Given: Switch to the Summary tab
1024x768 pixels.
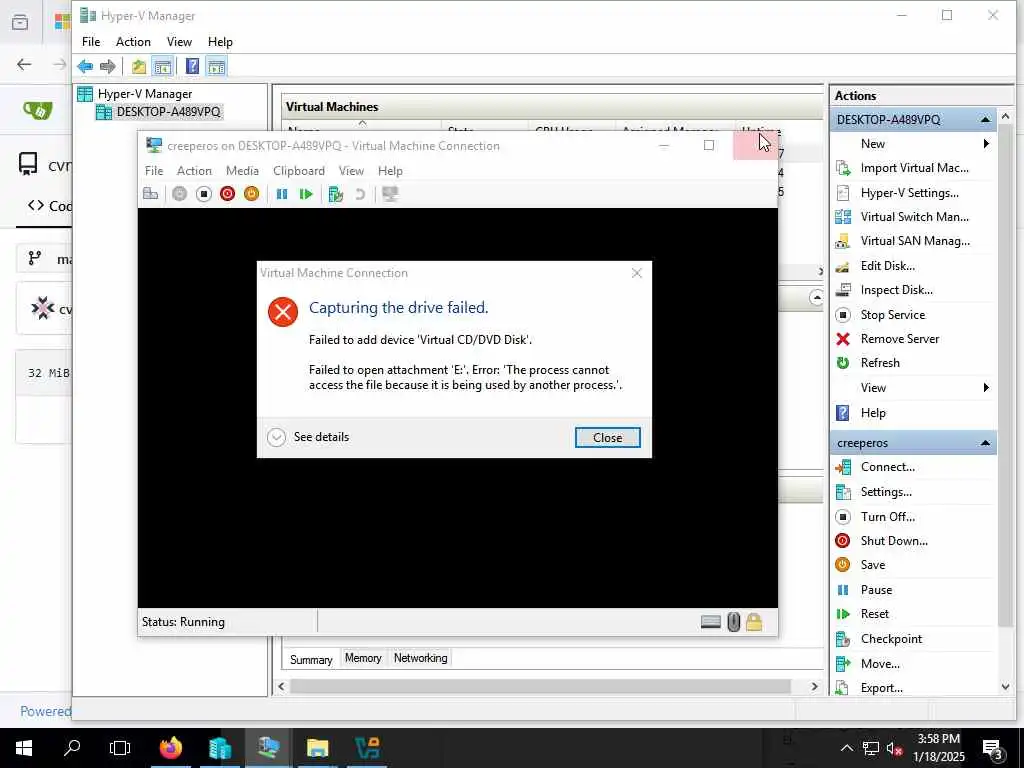Looking at the screenshot, I should click(x=311, y=660).
